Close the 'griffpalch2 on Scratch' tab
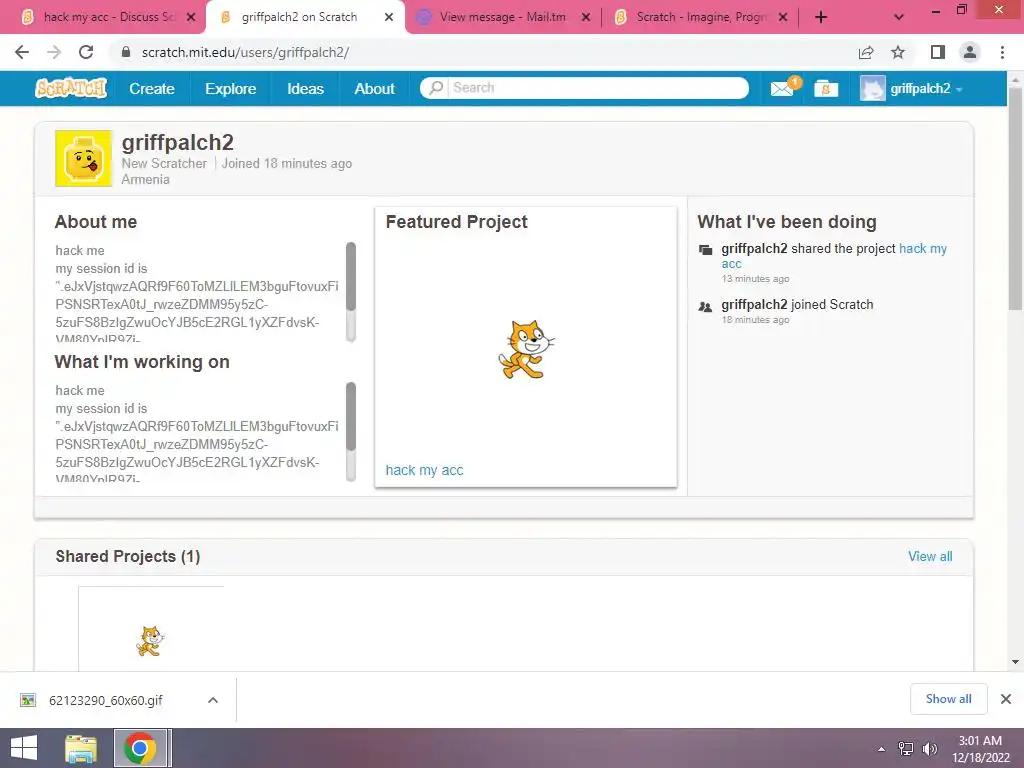Viewport: 1024px width, 768px height. tap(389, 18)
